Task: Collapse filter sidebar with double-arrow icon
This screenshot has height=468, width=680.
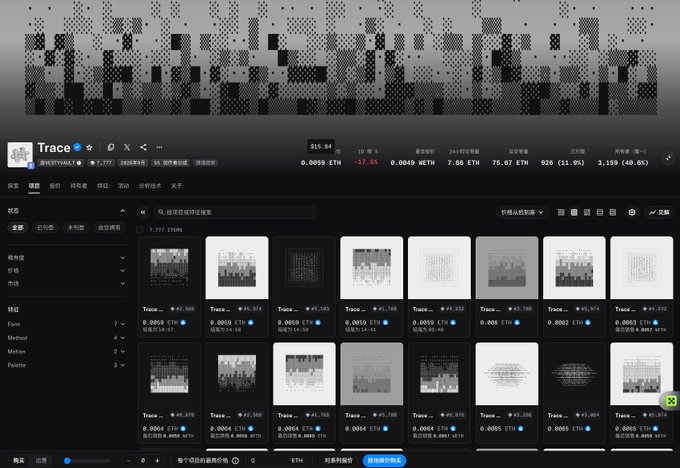Action: coord(143,212)
